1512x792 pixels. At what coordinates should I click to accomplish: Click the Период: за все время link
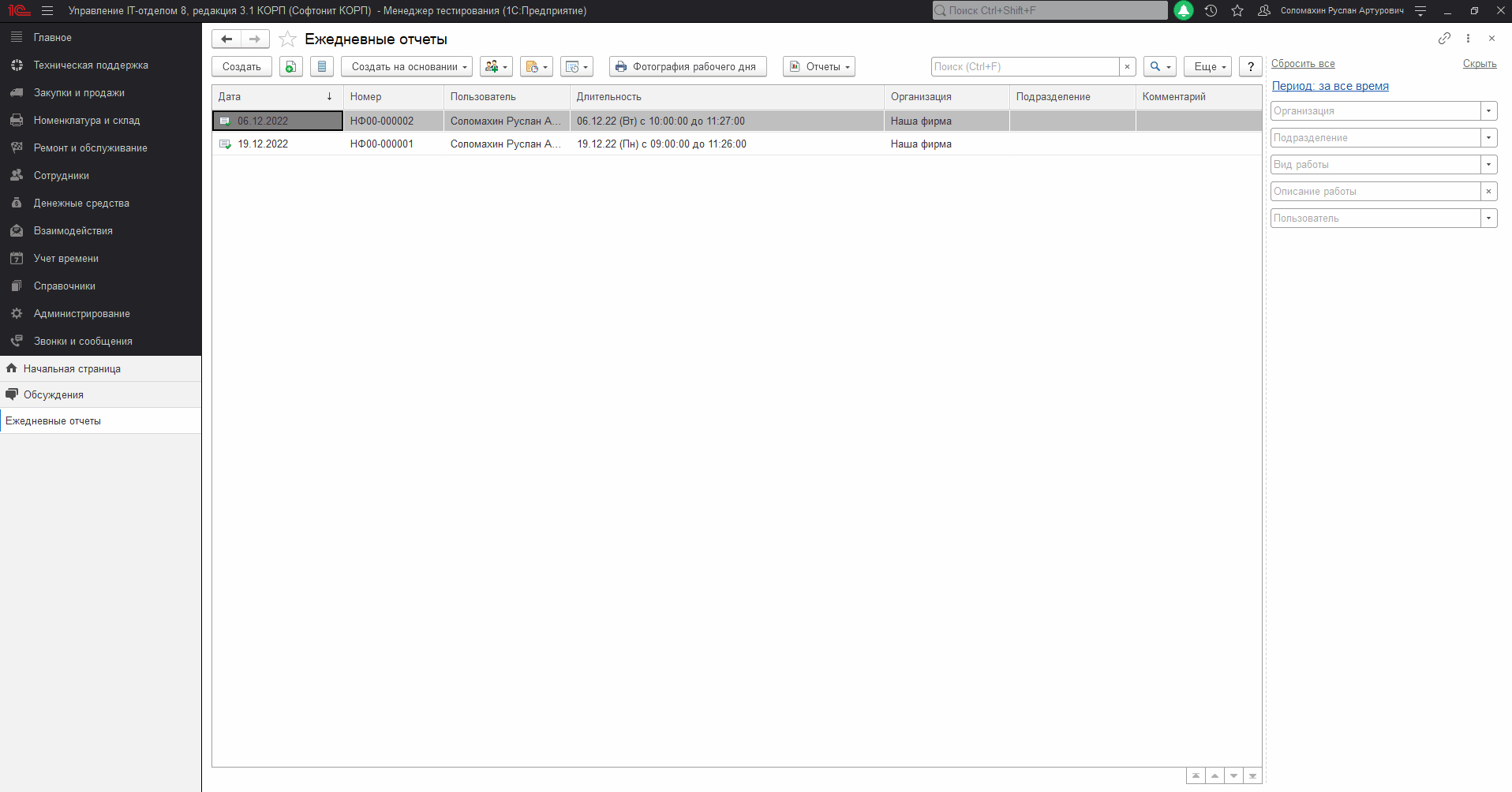click(x=1330, y=86)
